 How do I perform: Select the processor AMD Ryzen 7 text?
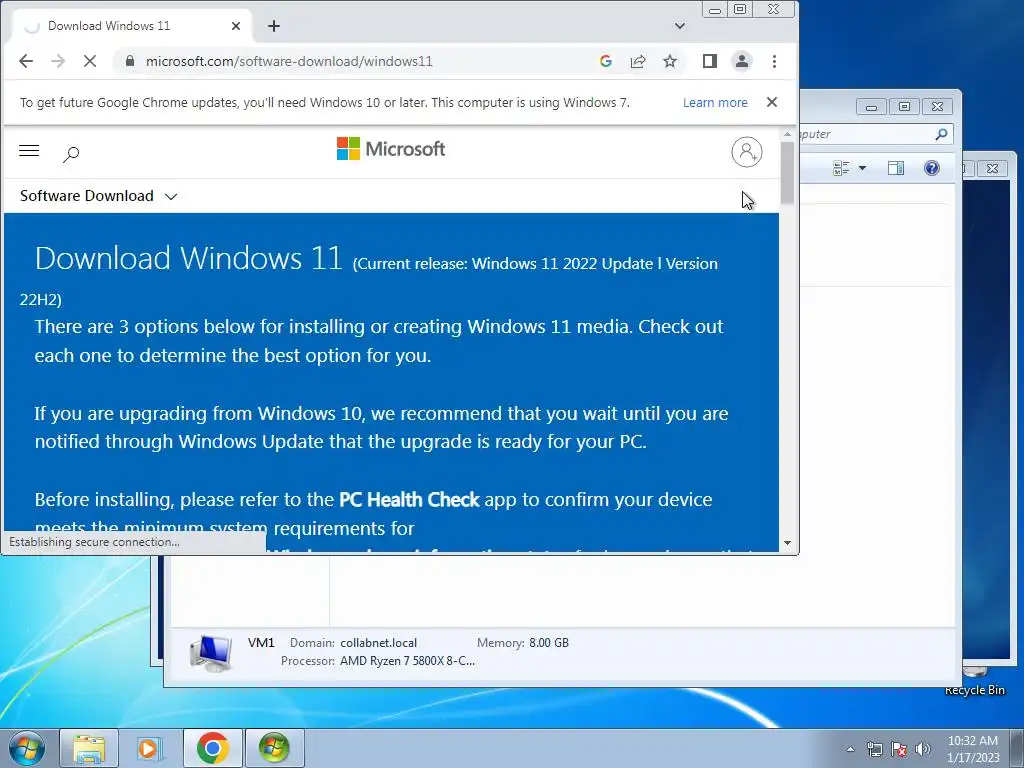(408, 661)
